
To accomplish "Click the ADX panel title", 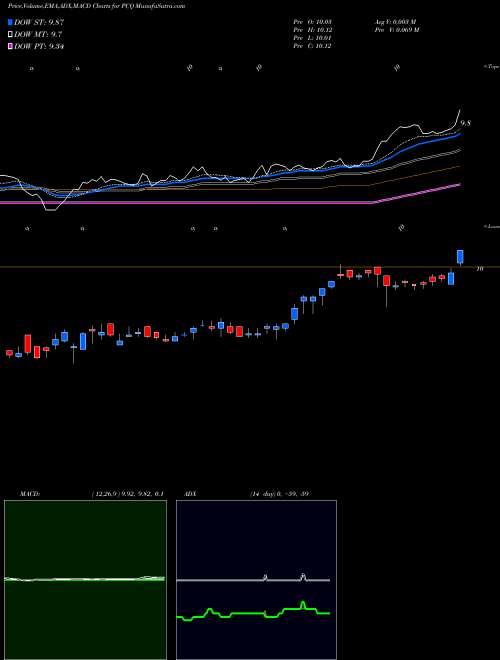I will tap(191, 494).
